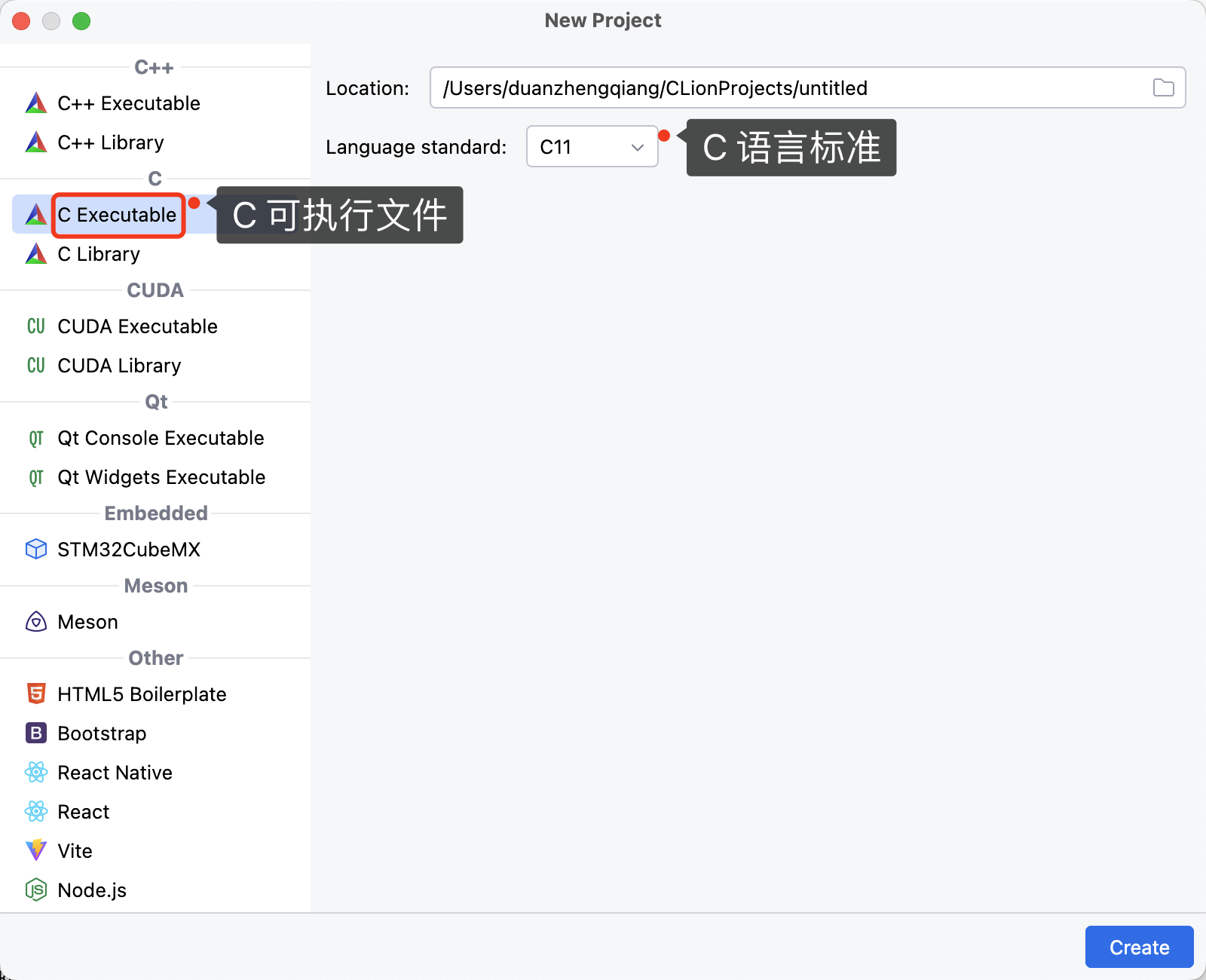Click the Create button
Viewport: 1206px width, 980px height.
tap(1138, 947)
